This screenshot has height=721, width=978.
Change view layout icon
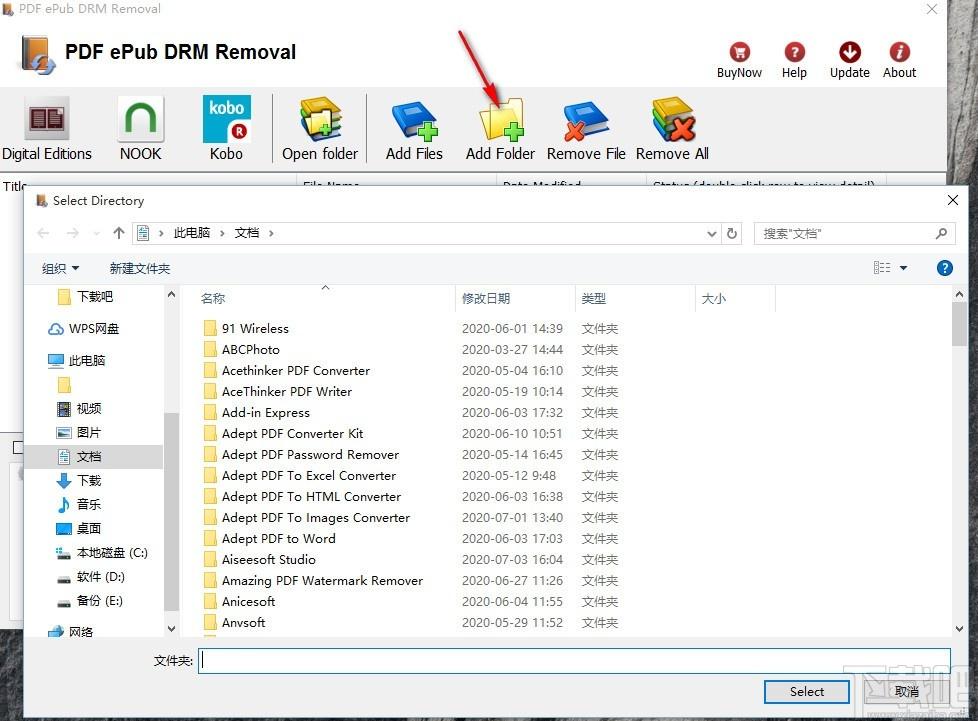882,268
